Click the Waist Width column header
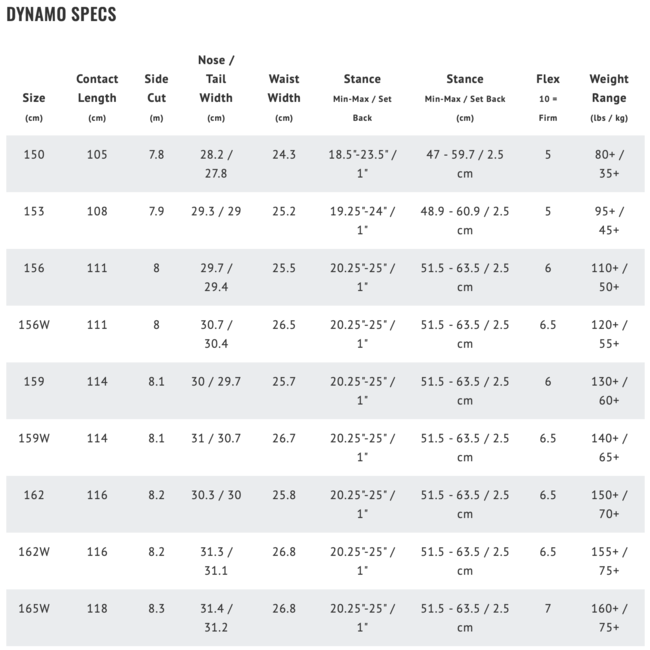Screen dimensions: 650x650 click(284, 88)
